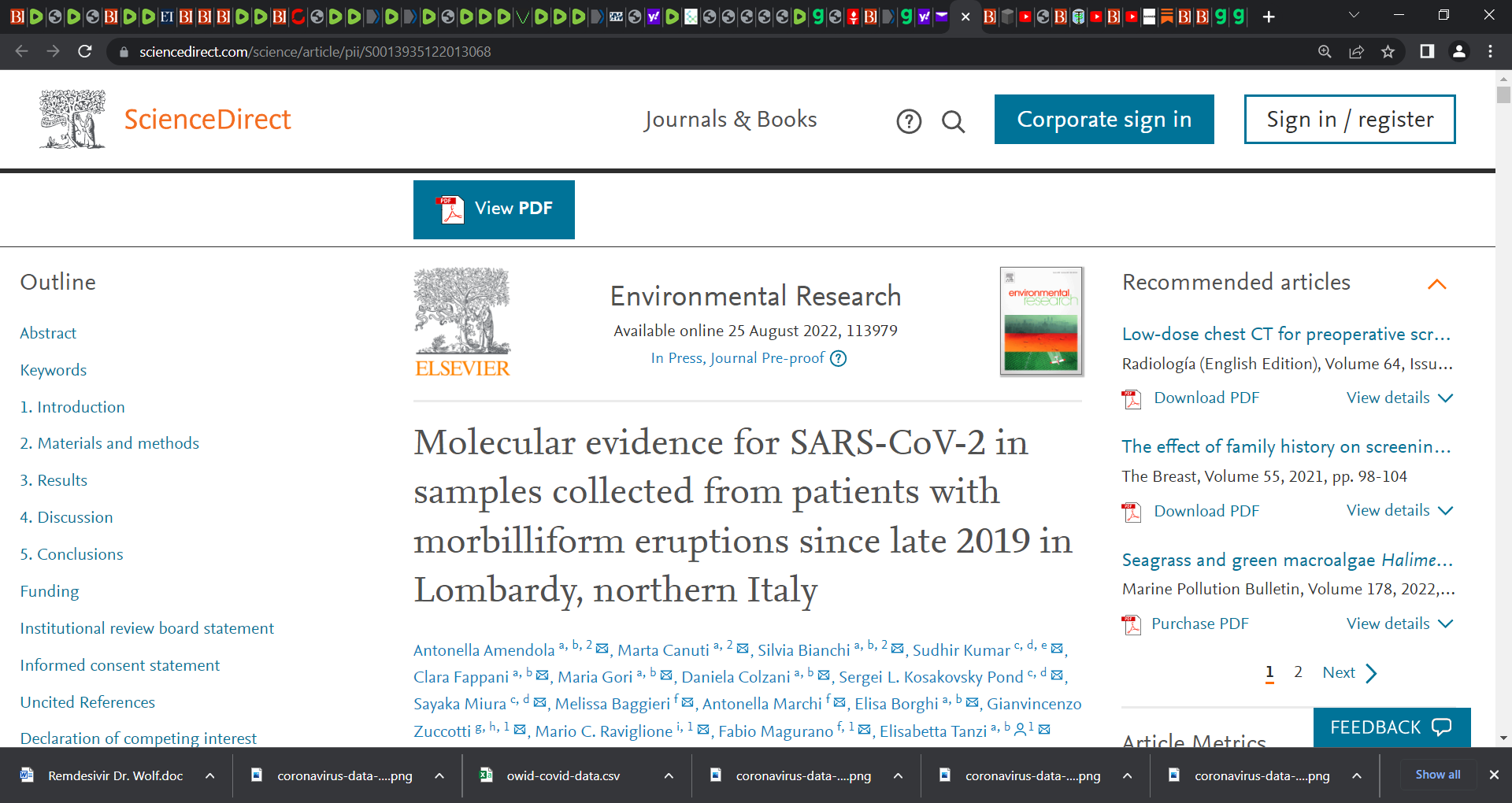Open menu arrow for owid-covid-data.csv download

[669, 775]
